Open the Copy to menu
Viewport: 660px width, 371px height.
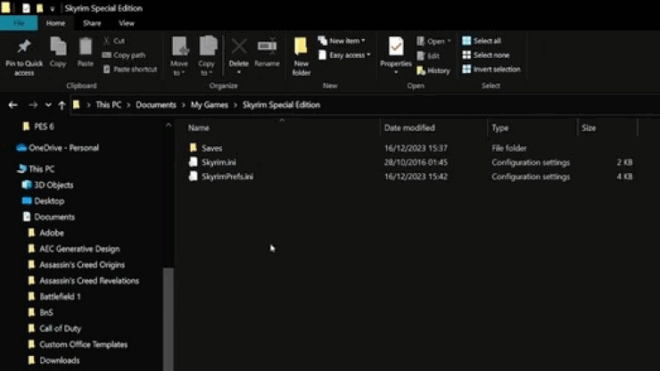pyautogui.click(x=207, y=56)
